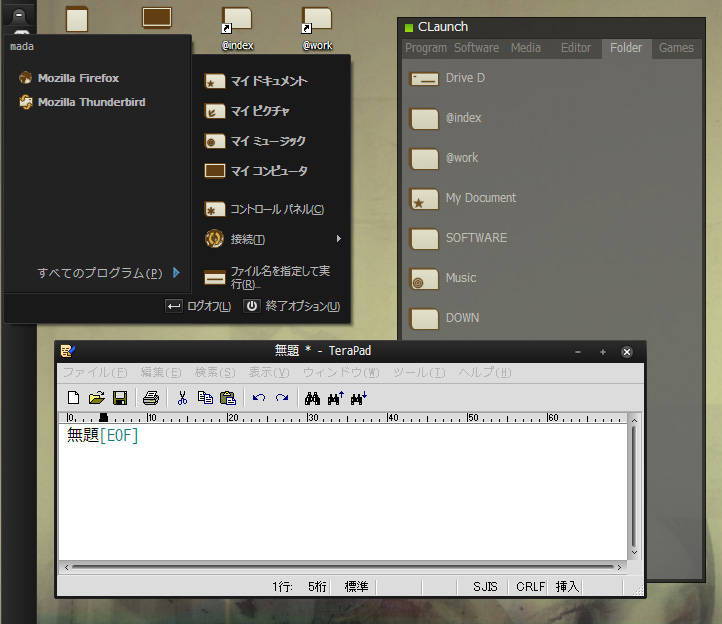Click the New file icon in TeraPad toolbar
This screenshot has width=722, height=624.
coord(73,398)
